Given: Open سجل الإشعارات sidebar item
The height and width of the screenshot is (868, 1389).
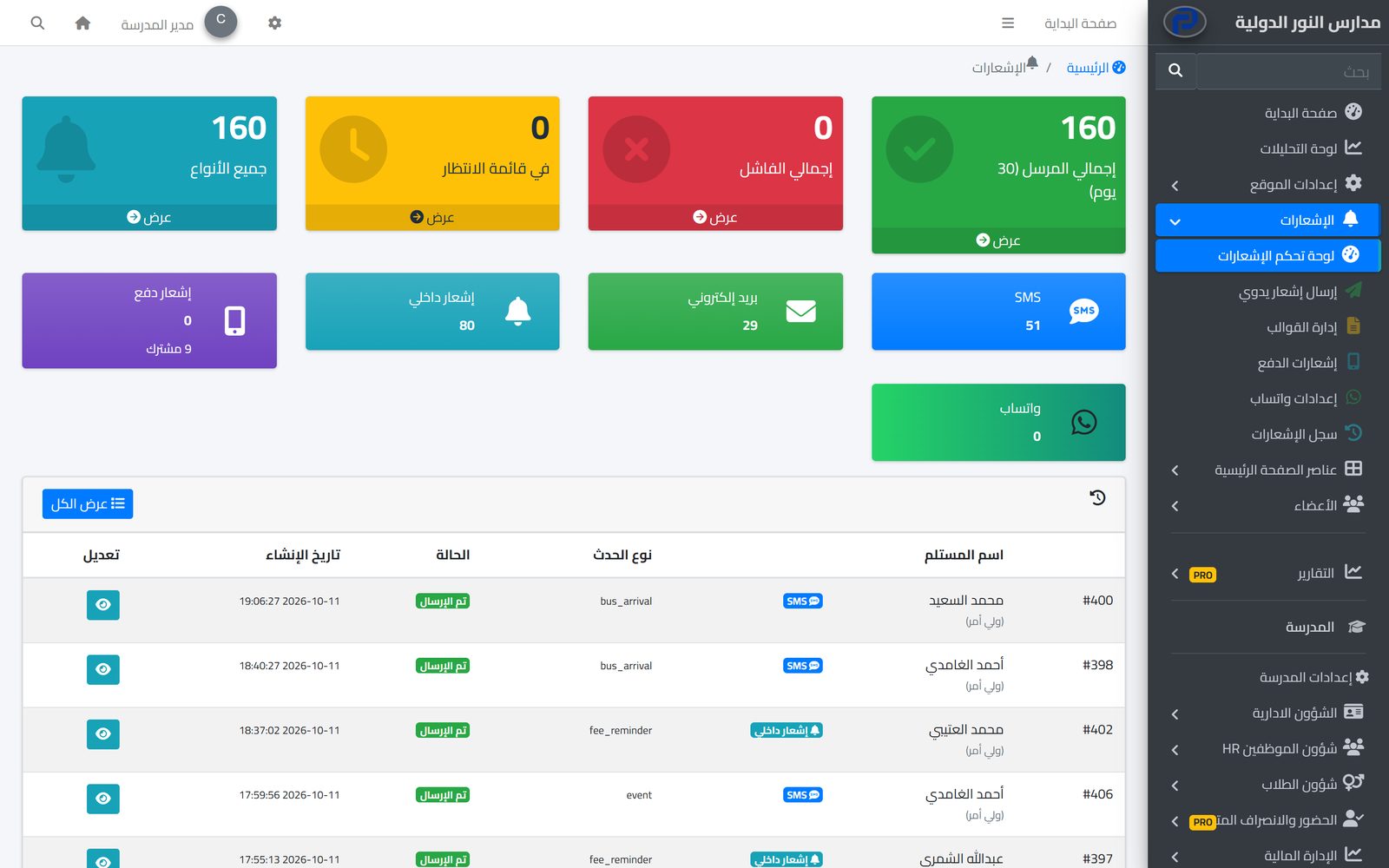Looking at the screenshot, I should (1267, 434).
